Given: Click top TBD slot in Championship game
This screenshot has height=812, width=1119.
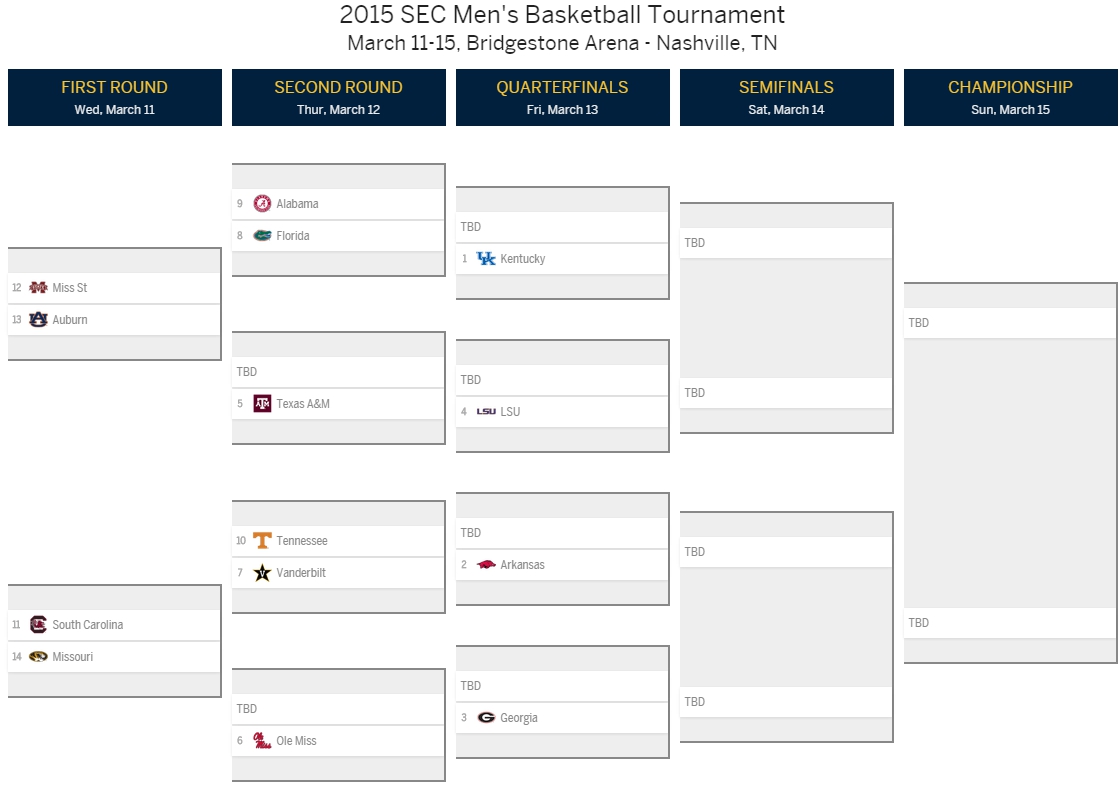Looking at the screenshot, I should click(x=1010, y=323).
